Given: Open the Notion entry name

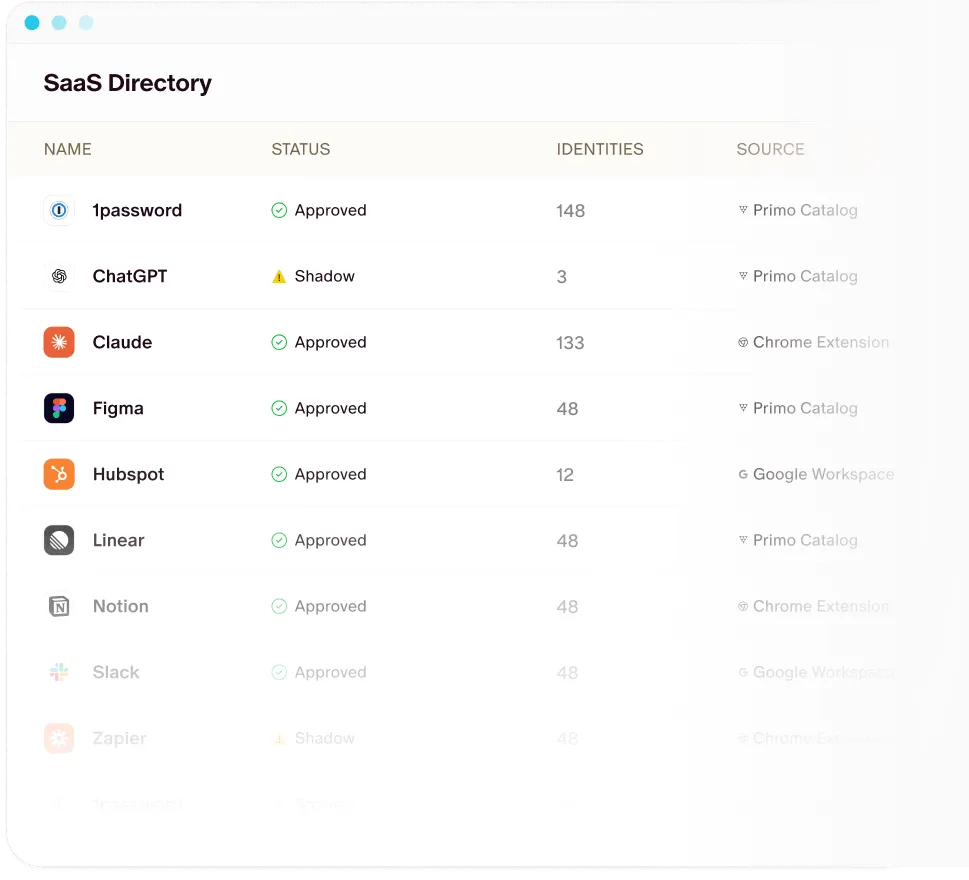Looking at the screenshot, I should tap(121, 606).
